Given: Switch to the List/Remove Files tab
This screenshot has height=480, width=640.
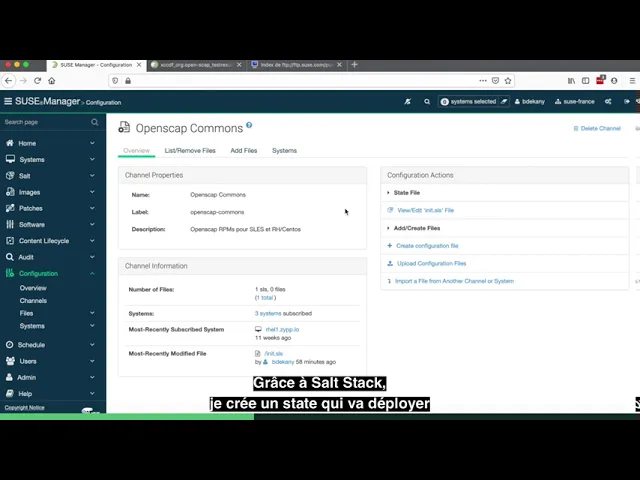Looking at the screenshot, I should pyautogui.click(x=190, y=151).
